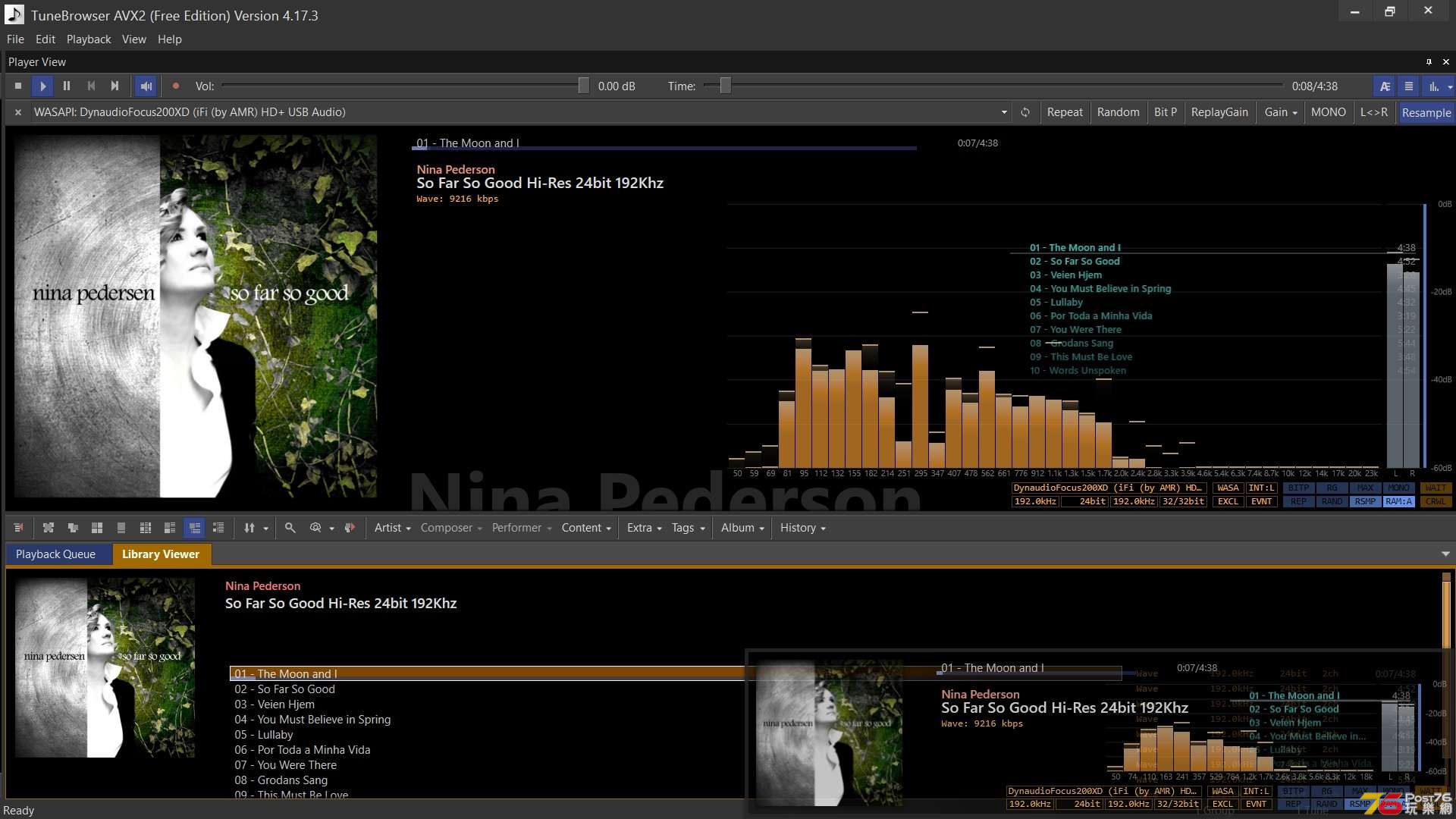The width and height of the screenshot is (1456, 819).
Task: Click the playlist lines icon in player bar
Action: click(1409, 86)
